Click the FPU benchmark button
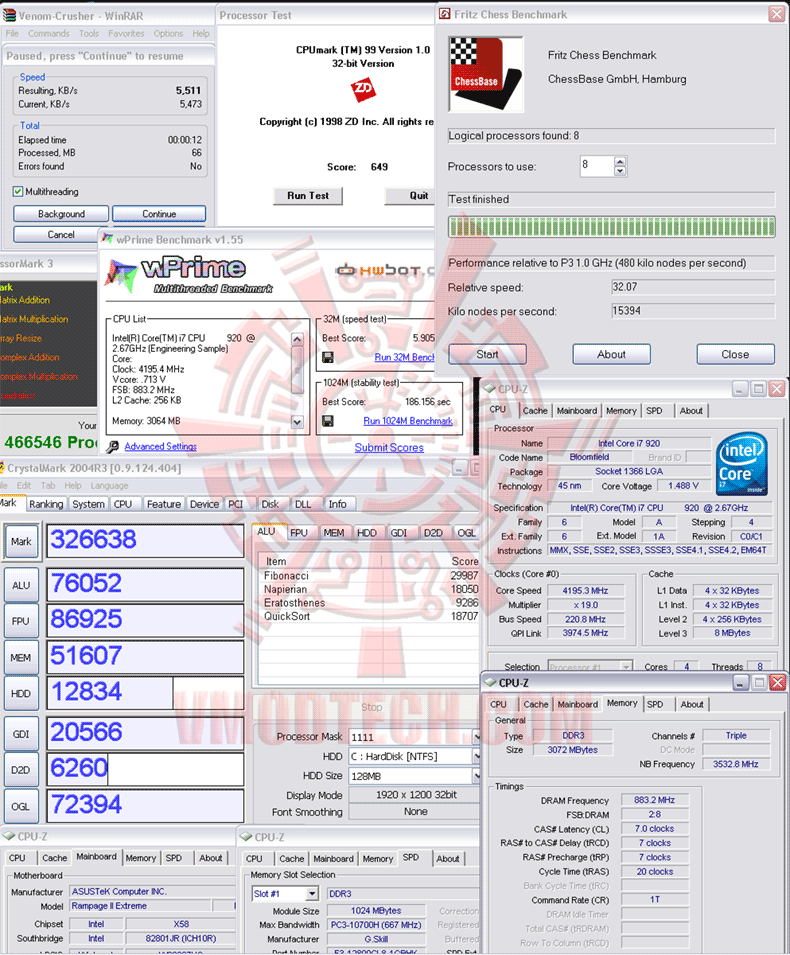This screenshot has height=955, width=790. pyautogui.click(x=21, y=621)
